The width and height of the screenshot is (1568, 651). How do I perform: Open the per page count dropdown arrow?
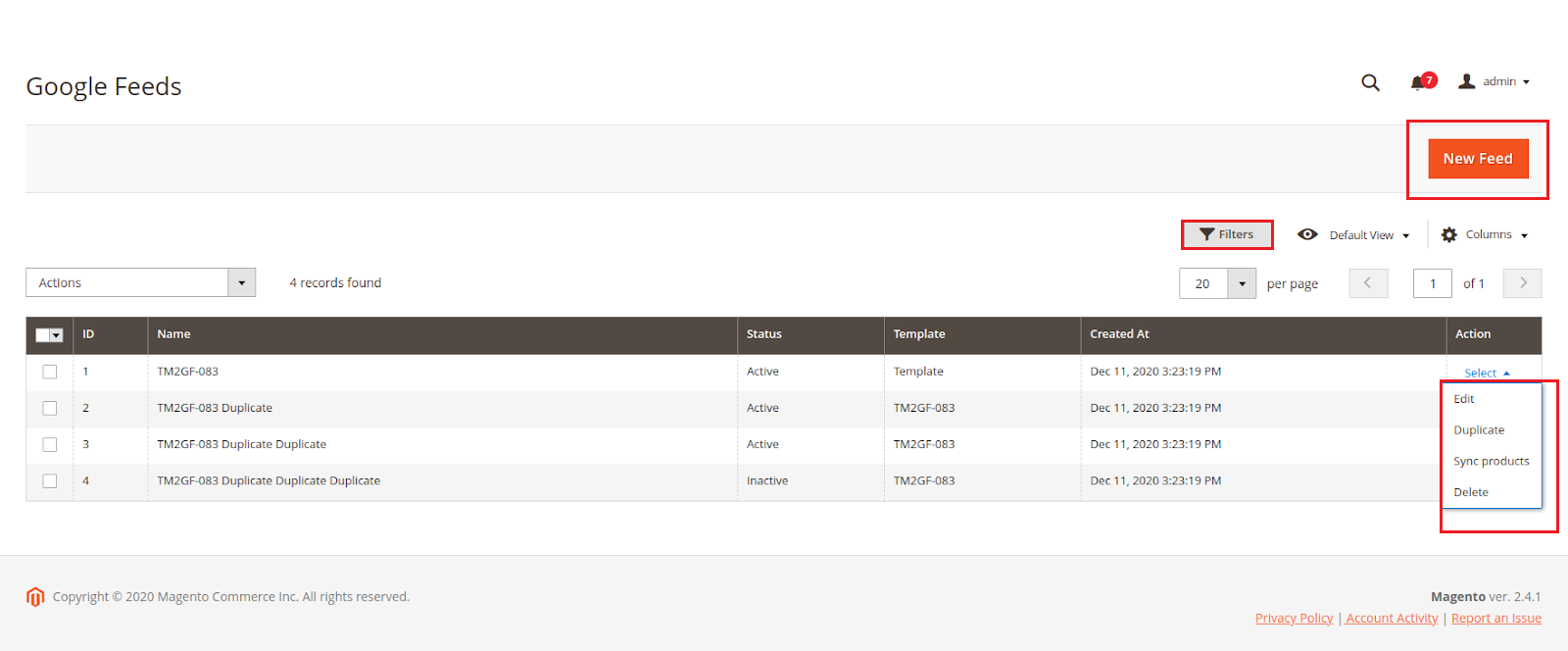point(1242,283)
